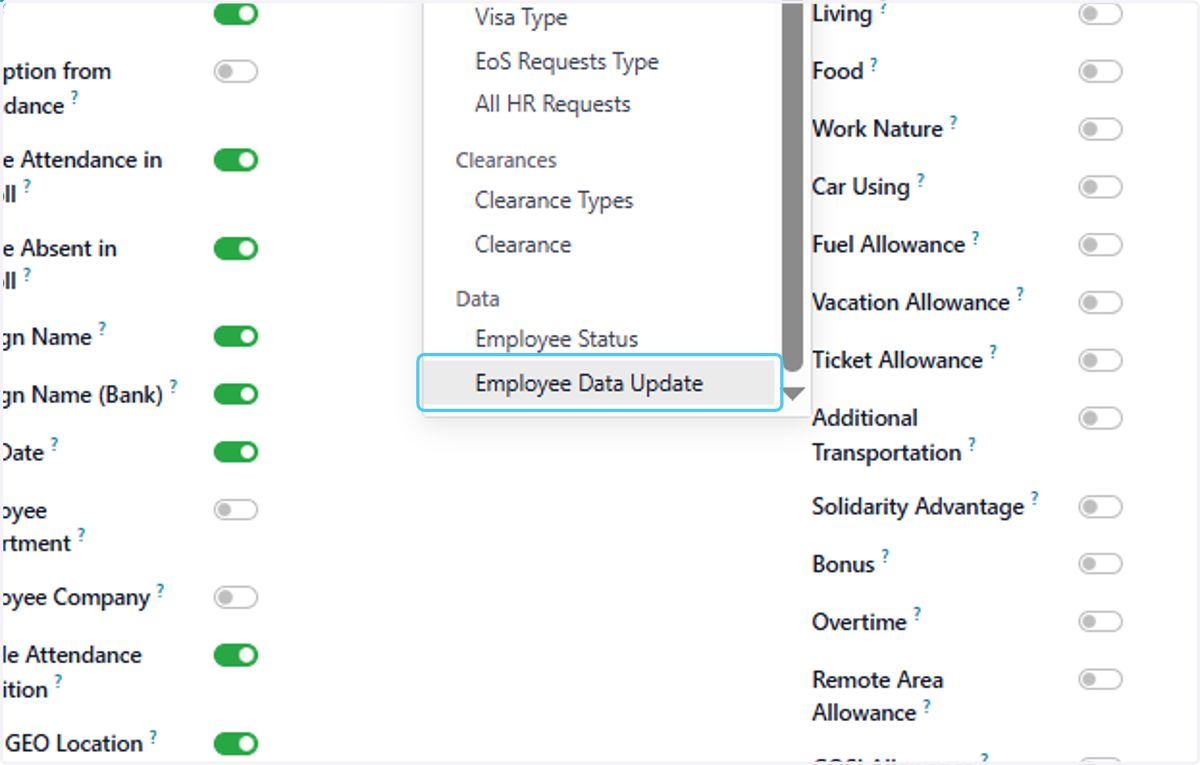Open Employee Status menu entry
This screenshot has width=1200, height=765.
coord(556,339)
